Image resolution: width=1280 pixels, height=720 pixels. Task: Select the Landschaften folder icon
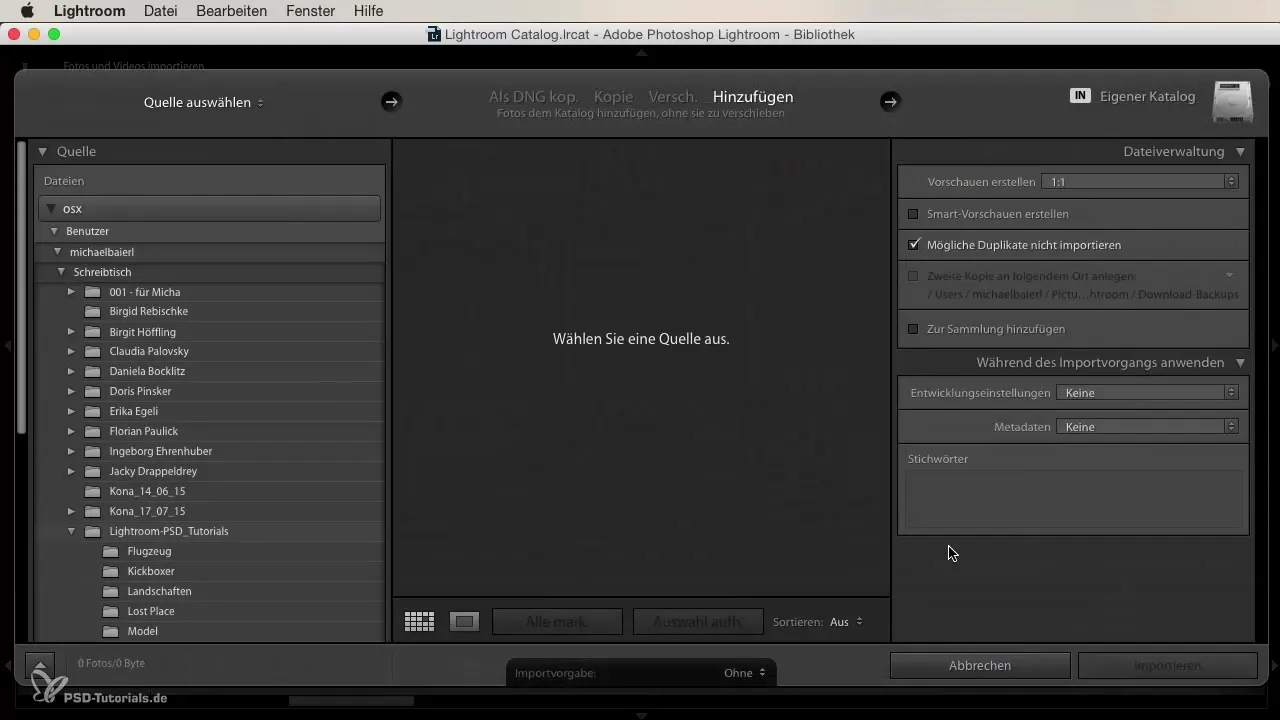(x=111, y=591)
